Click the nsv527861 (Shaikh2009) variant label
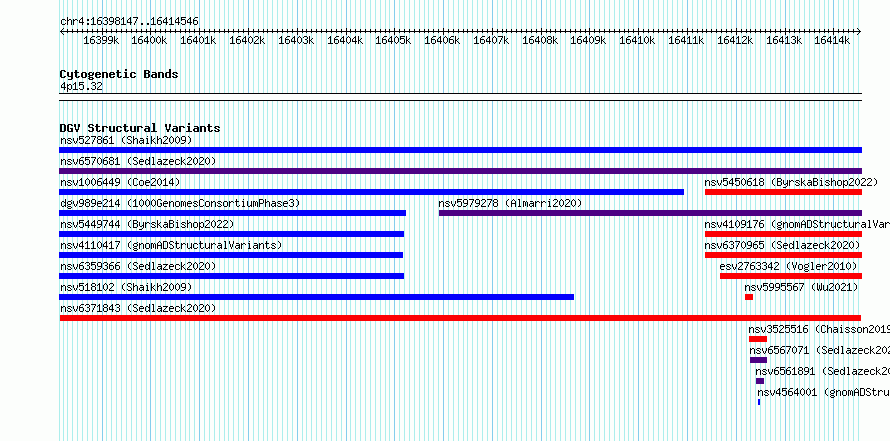 [x=126, y=140]
